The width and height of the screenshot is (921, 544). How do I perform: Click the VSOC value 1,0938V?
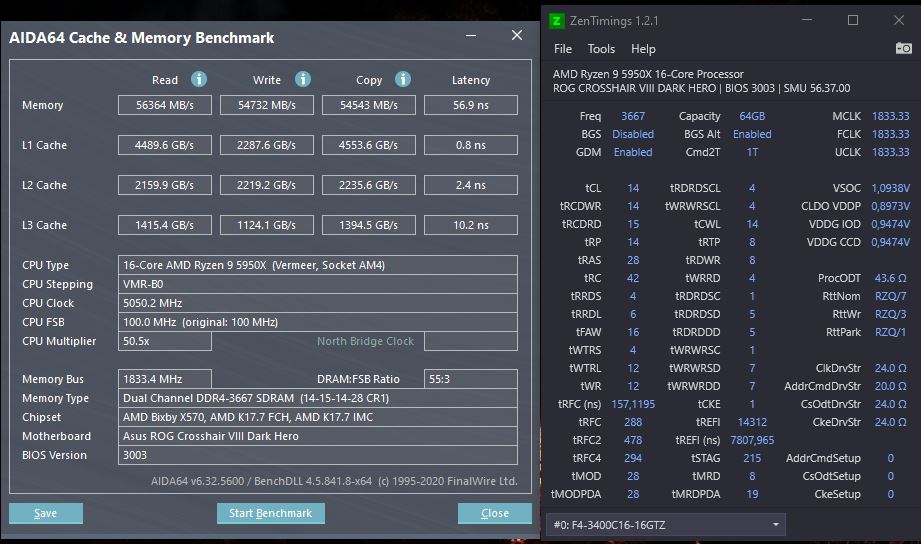coord(890,188)
